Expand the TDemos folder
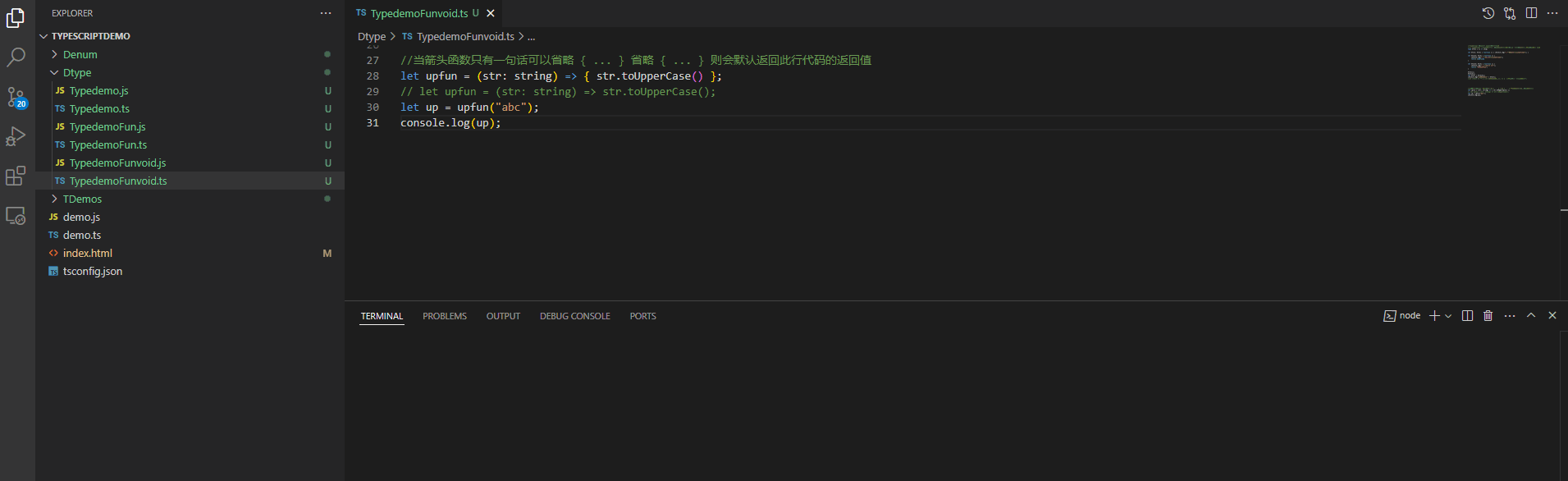This screenshot has width=1568, height=481. (x=190, y=199)
